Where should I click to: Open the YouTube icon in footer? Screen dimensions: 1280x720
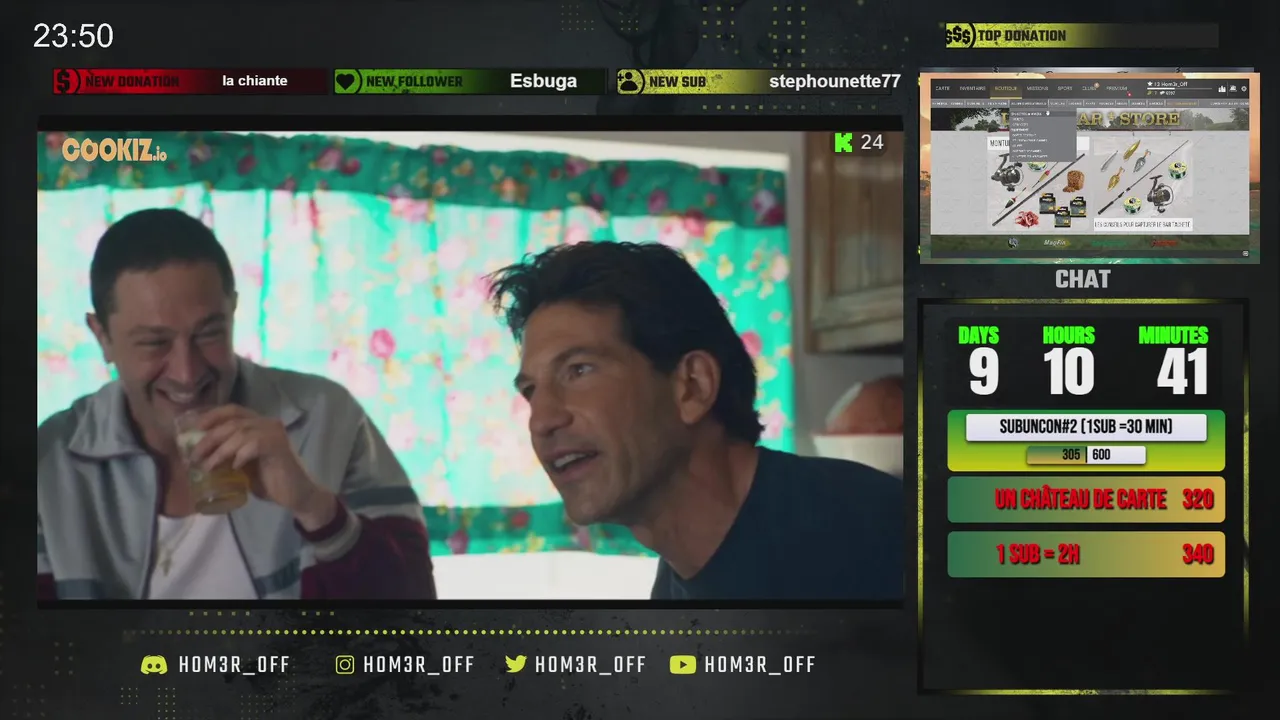click(683, 665)
